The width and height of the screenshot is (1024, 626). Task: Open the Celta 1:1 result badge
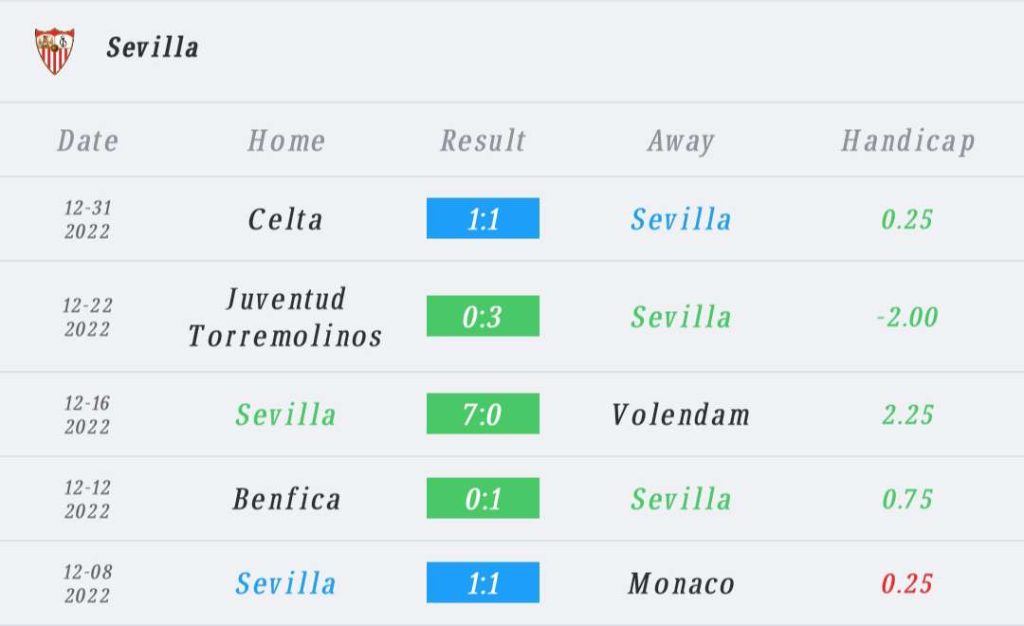coord(483,219)
